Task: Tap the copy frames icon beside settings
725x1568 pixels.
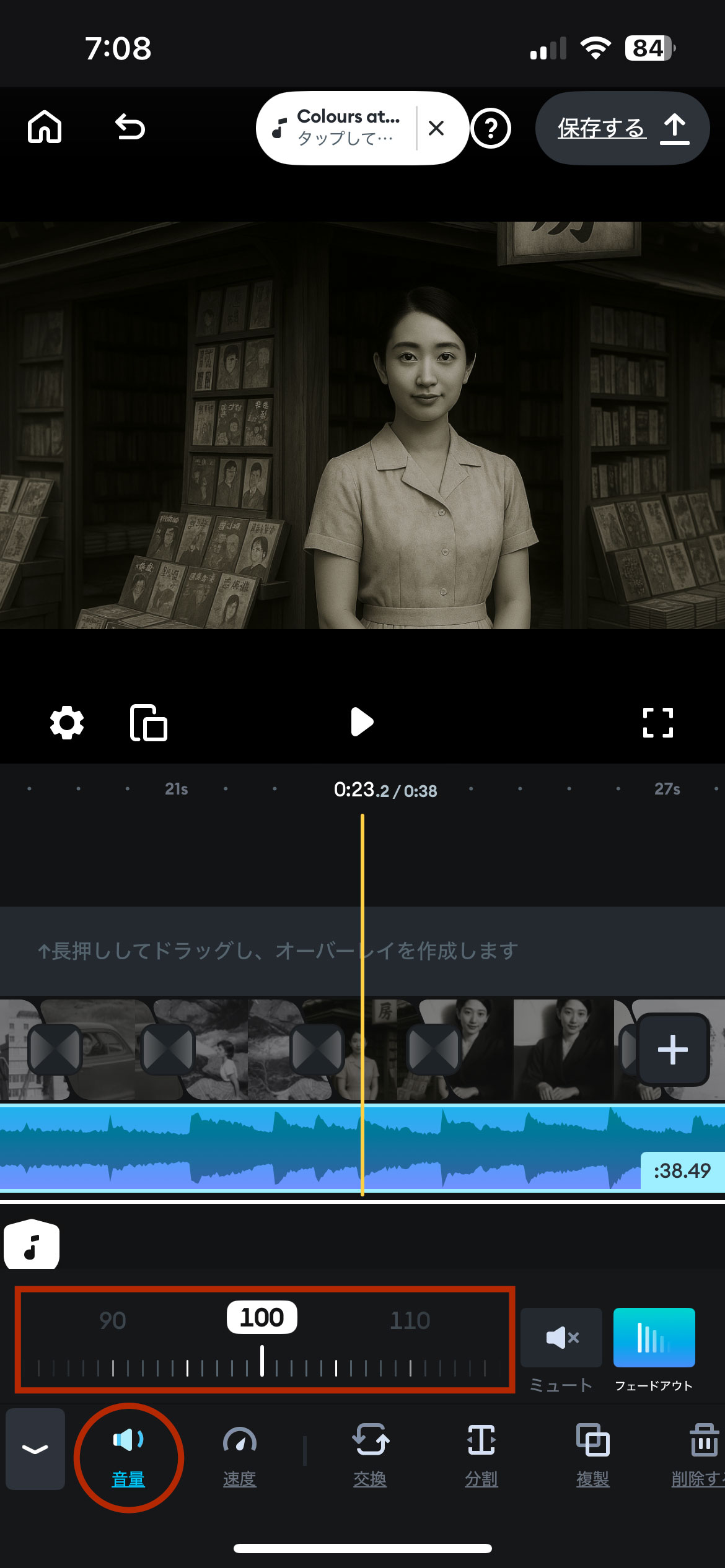Action: 149,723
